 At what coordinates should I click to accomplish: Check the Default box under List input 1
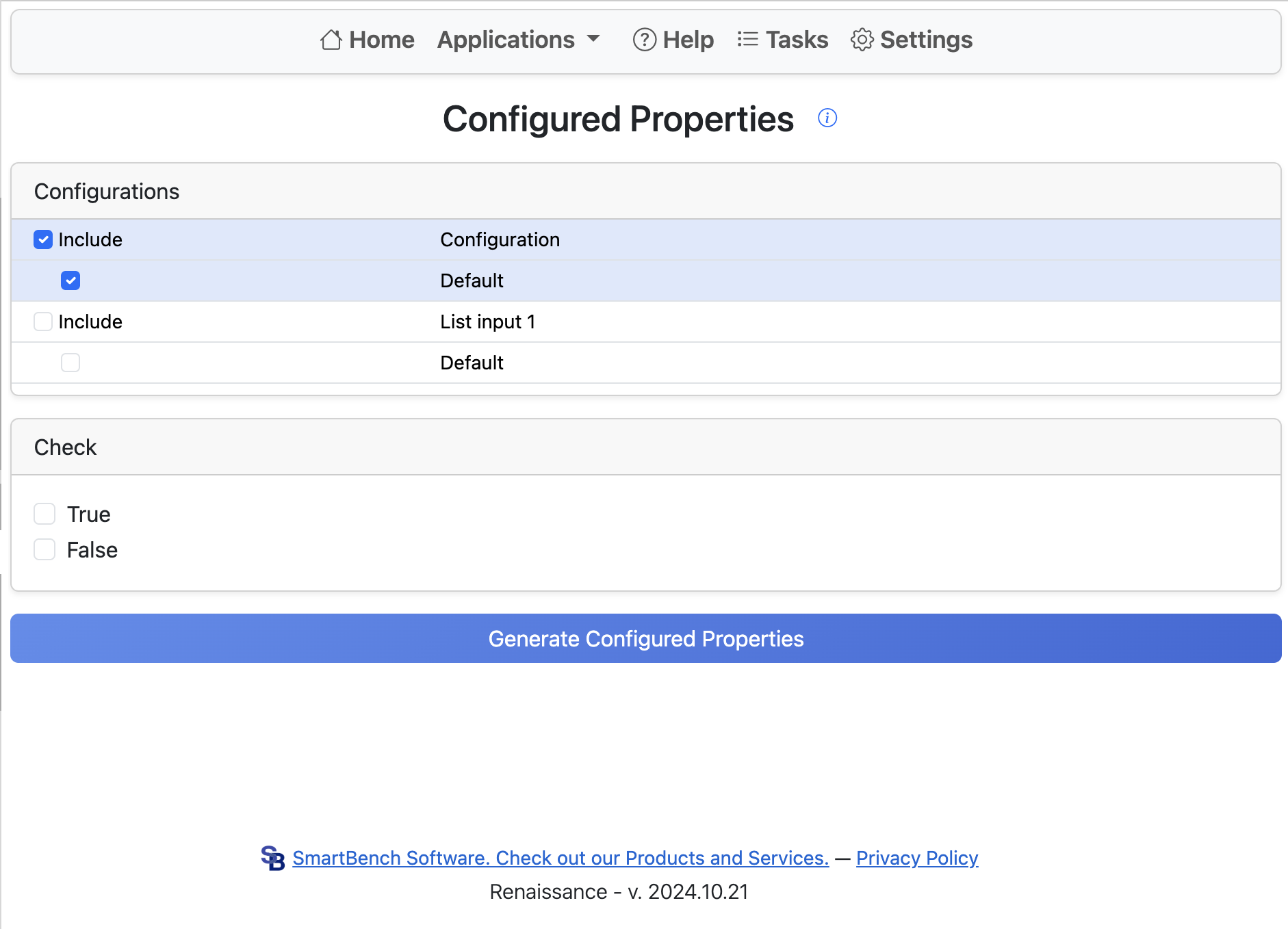70,363
